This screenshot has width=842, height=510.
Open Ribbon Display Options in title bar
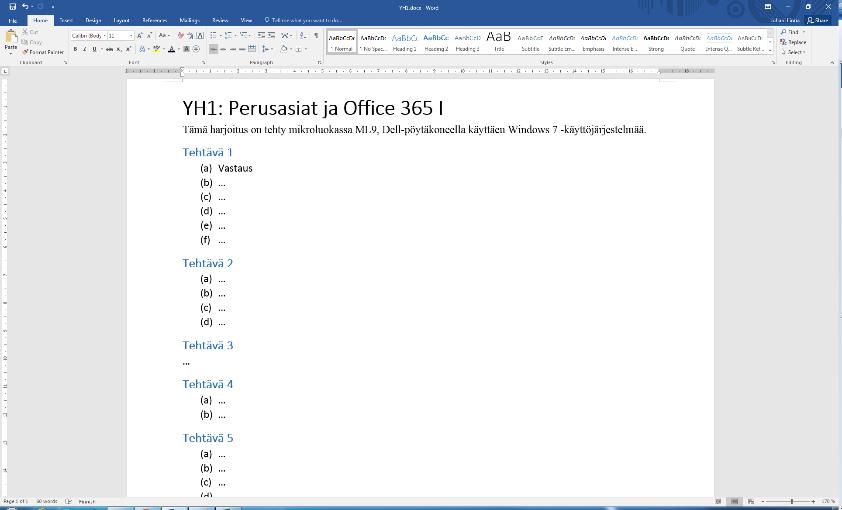point(768,6)
